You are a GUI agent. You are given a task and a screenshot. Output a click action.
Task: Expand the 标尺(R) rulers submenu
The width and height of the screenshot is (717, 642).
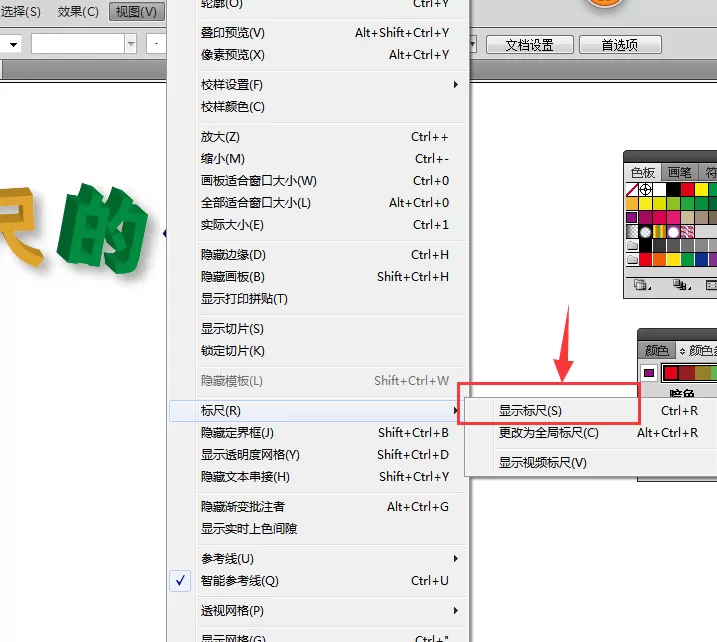(319, 411)
